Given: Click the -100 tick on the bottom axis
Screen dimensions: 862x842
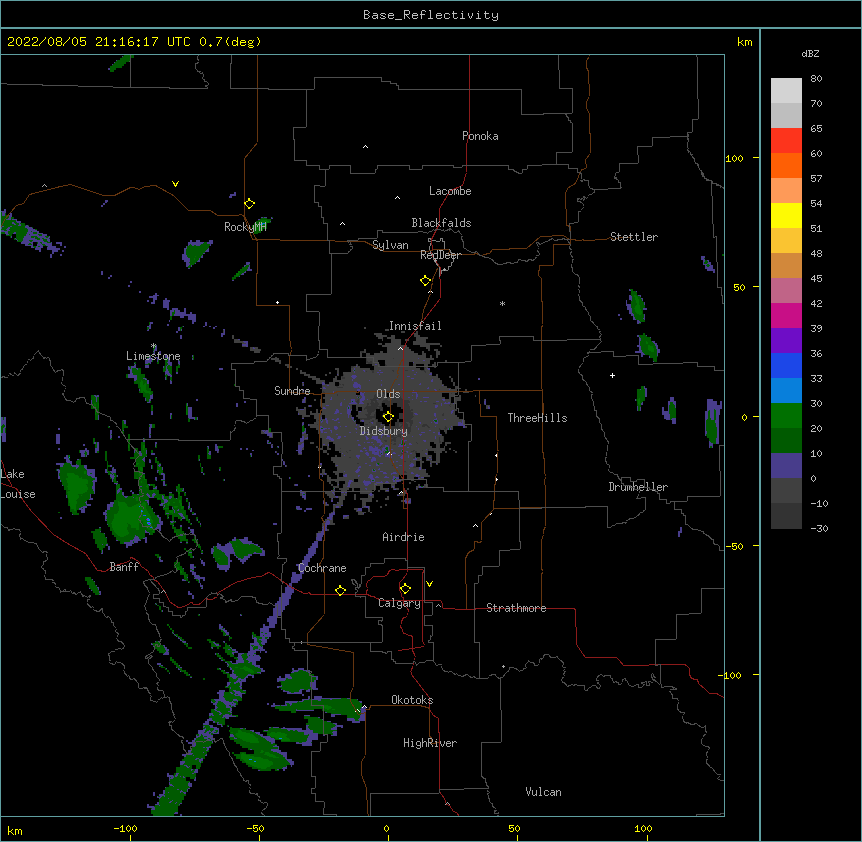Looking at the screenshot, I should point(126,828).
